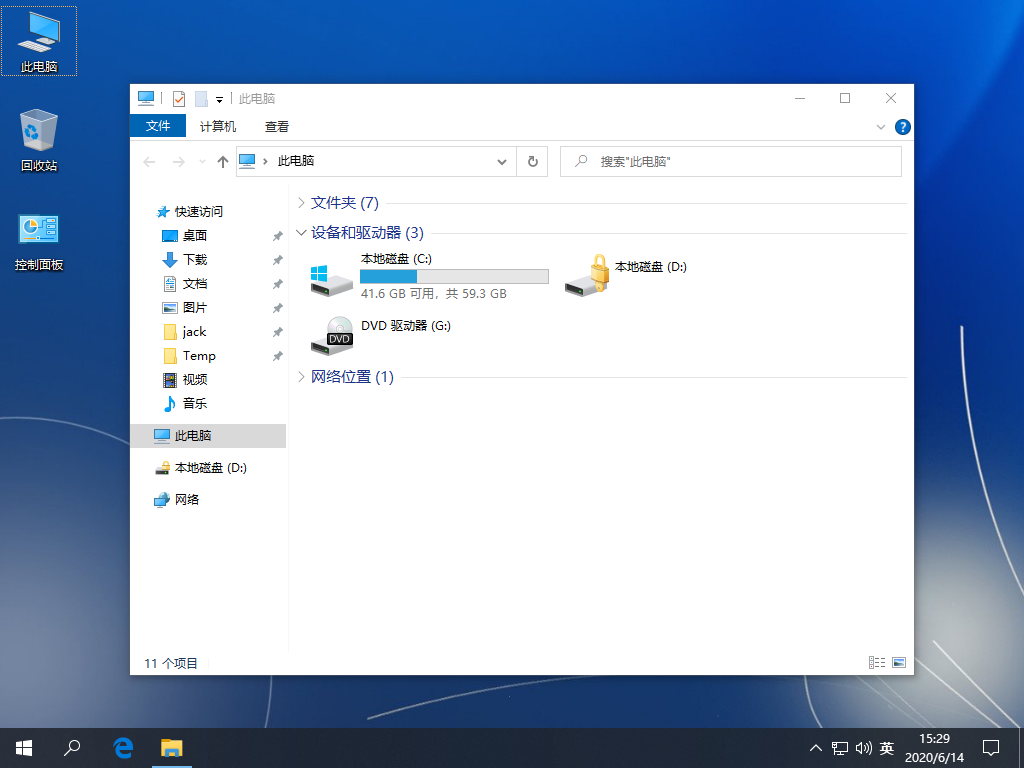The height and width of the screenshot is (768, 1024).
Task: Open the 控制面板 desktop icon
Action: (39, 240)
